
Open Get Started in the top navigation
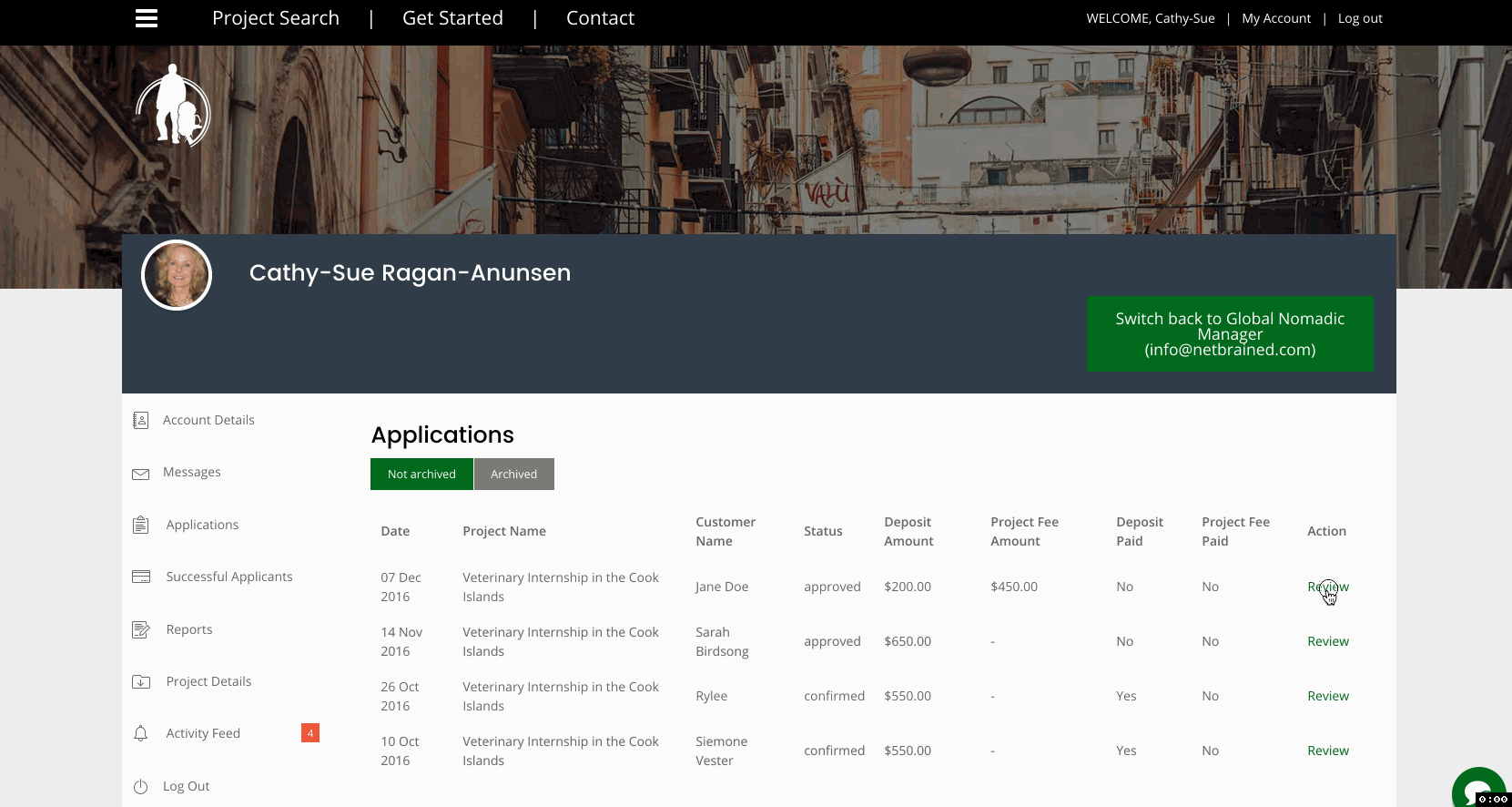[x=452, y=18]
